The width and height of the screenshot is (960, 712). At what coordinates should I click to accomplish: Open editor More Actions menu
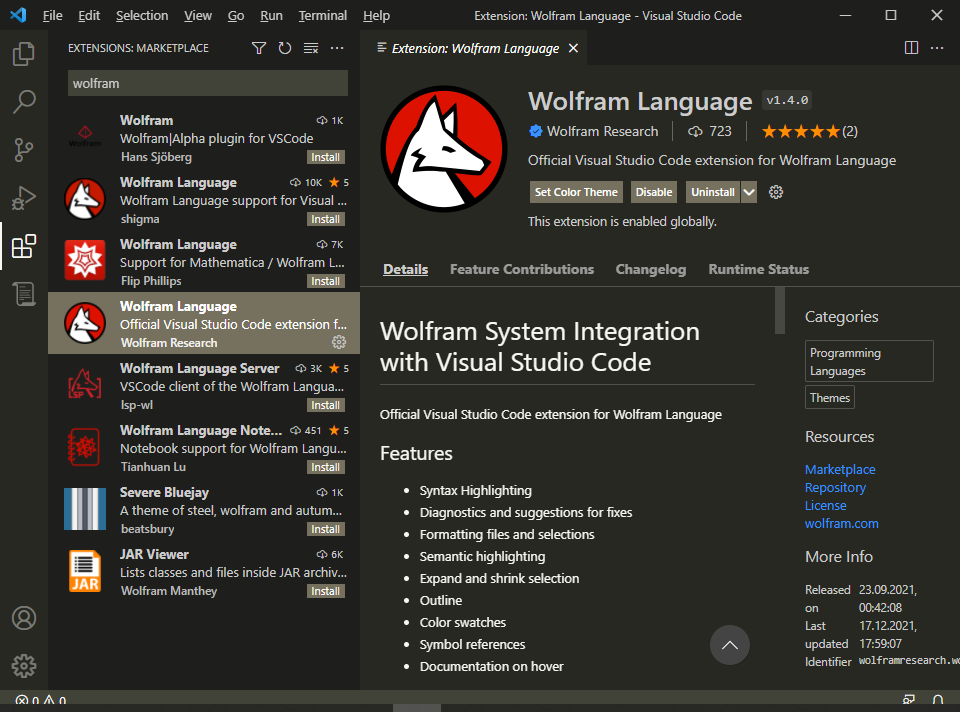pyautogui.click(x=937, y=48)
